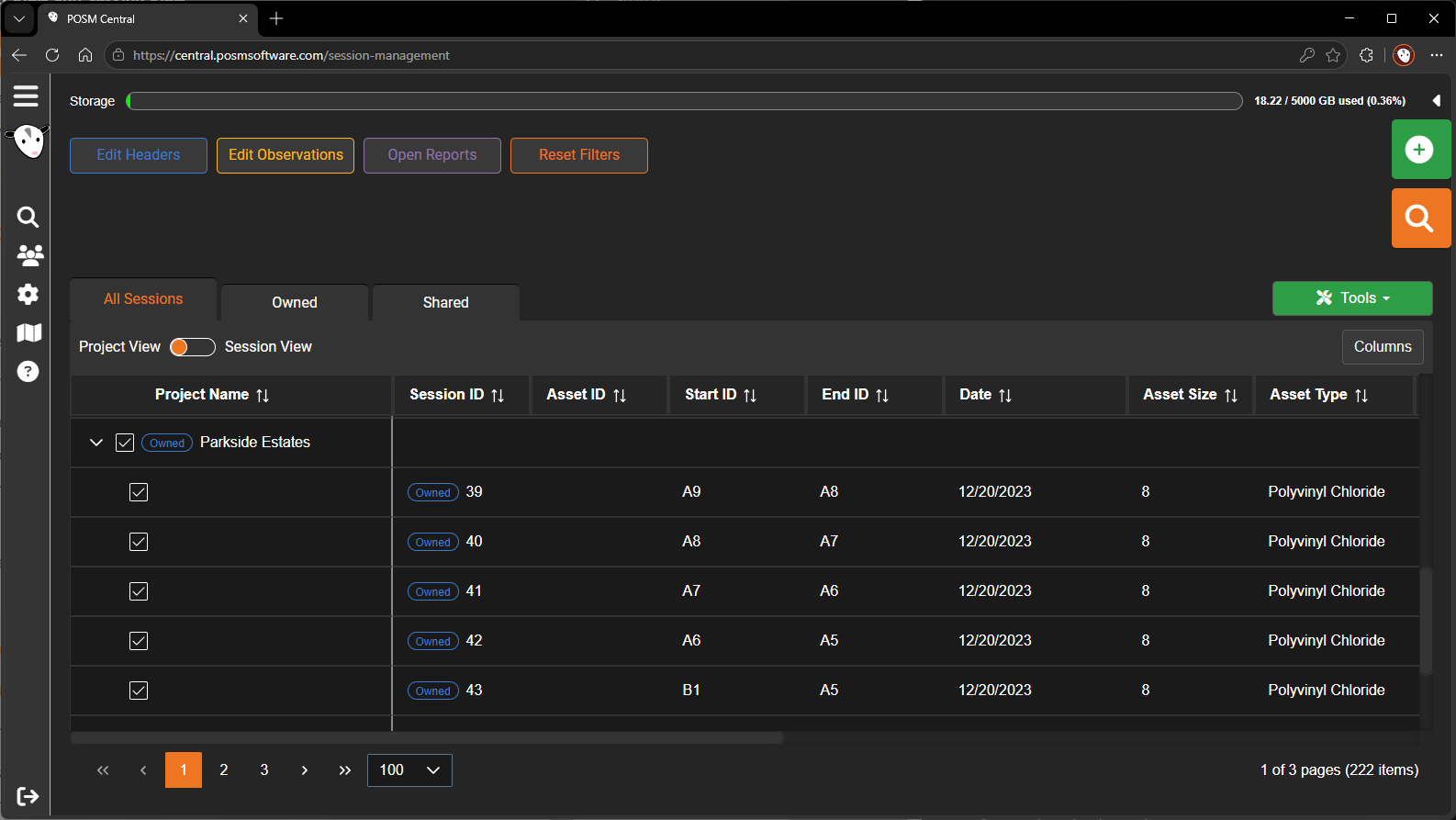Uncheck checkbox for session 41
This screenshot has width=1456, height=820.
click(x=139, y=591)
